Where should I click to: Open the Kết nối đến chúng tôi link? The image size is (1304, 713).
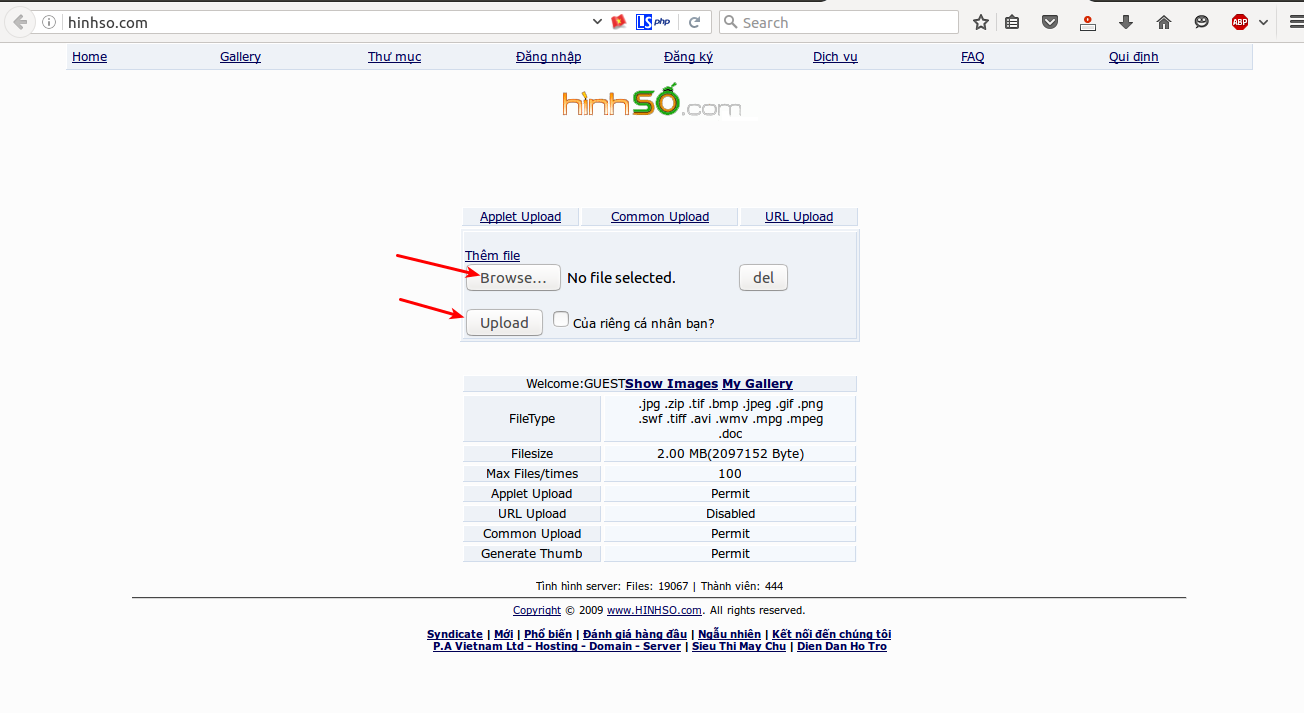pyautogui.click(x=831, y=634)
